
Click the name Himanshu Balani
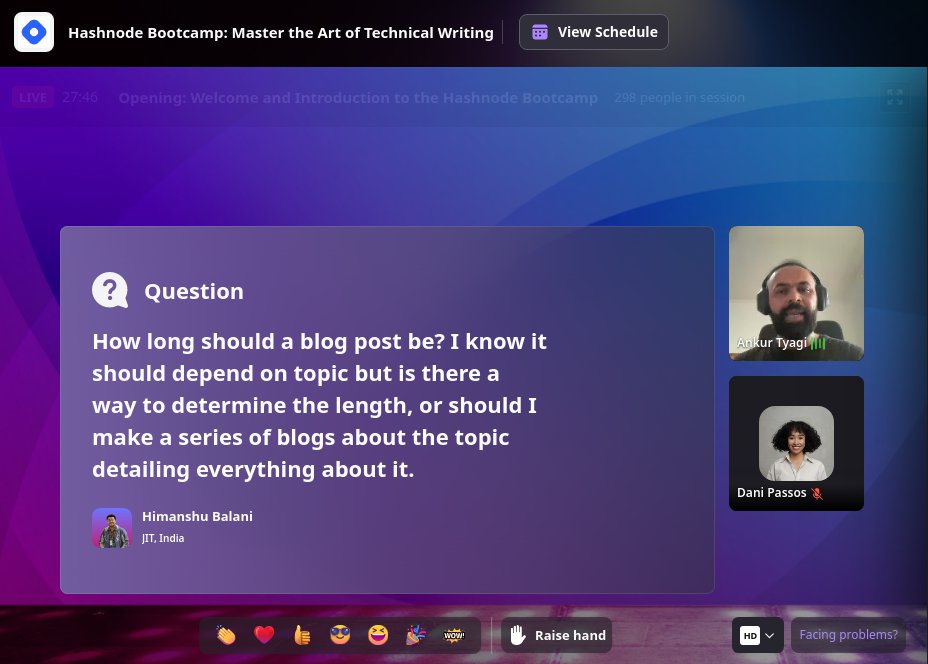pyautogui.click(x=197, y=517)
